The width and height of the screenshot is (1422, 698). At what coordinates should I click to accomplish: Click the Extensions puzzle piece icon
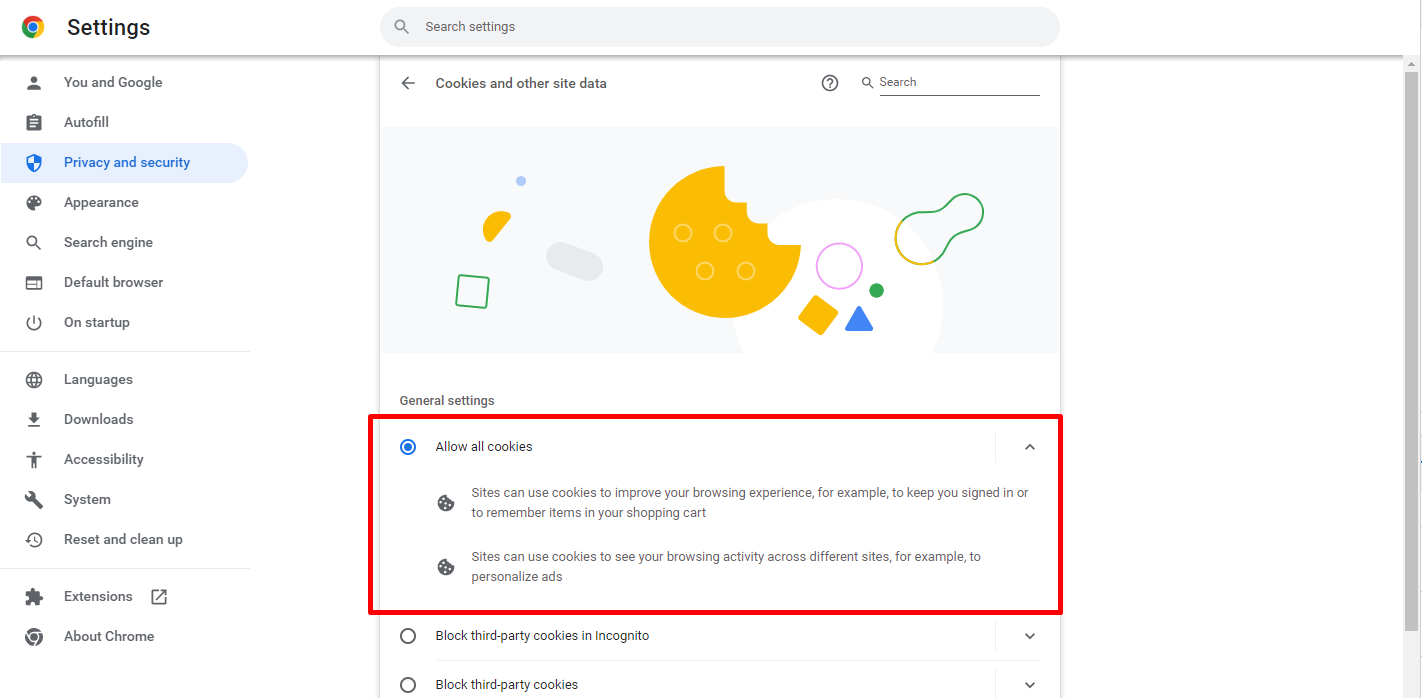34,596
